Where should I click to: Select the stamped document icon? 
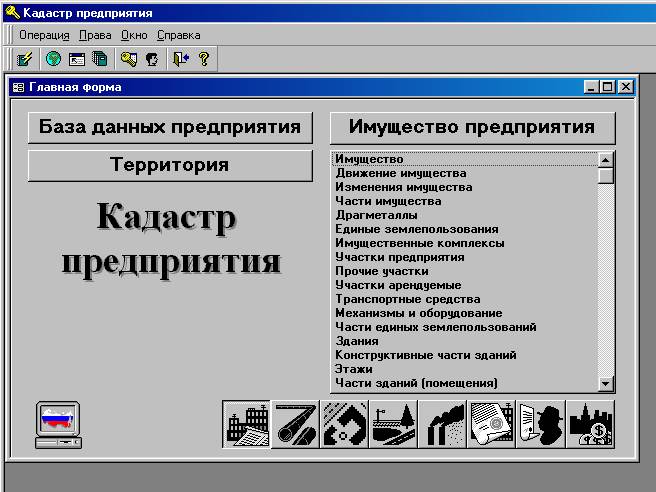tap(492, 424)
